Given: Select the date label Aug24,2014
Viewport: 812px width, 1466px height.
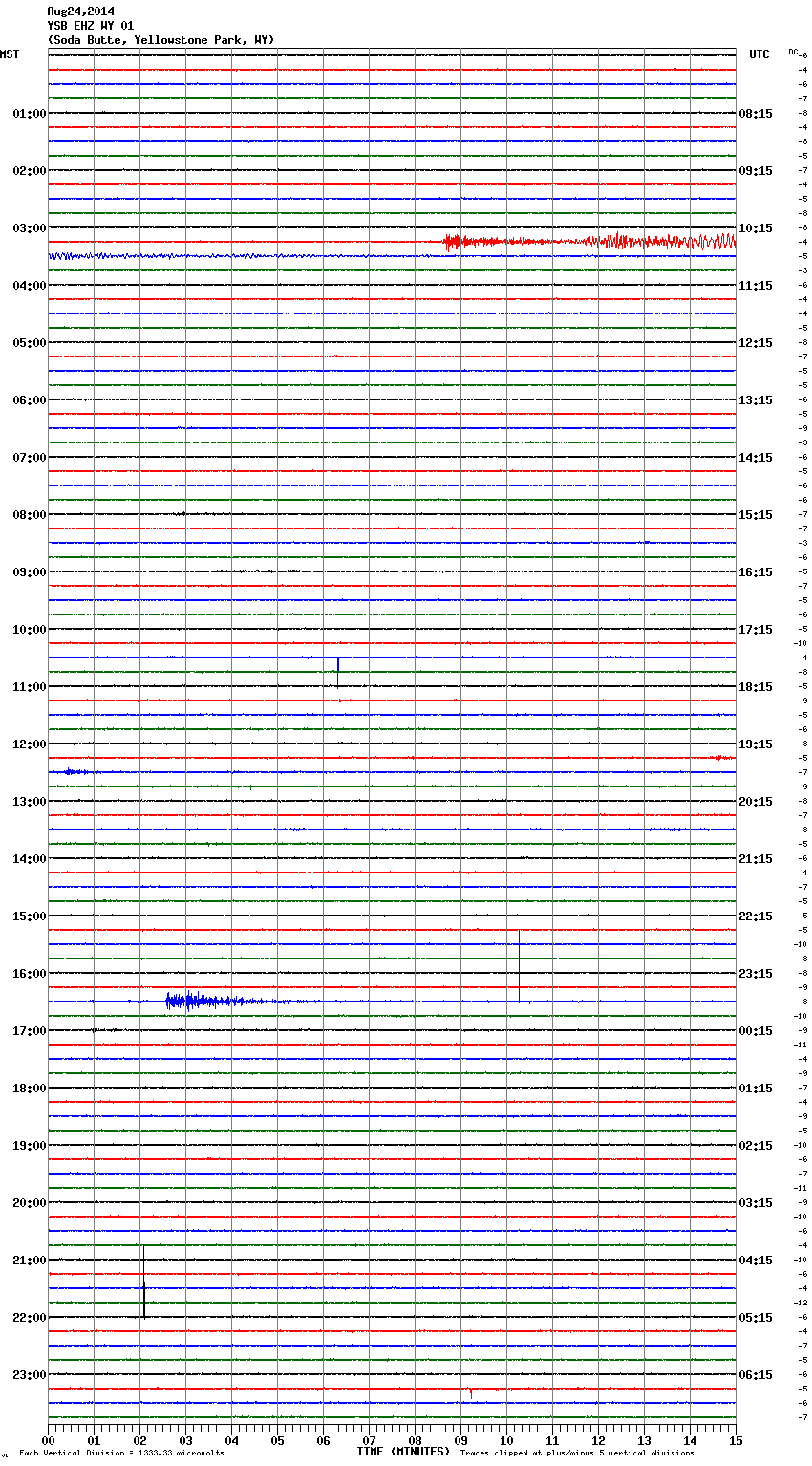Looking at the screenshot, I should 80,11.
